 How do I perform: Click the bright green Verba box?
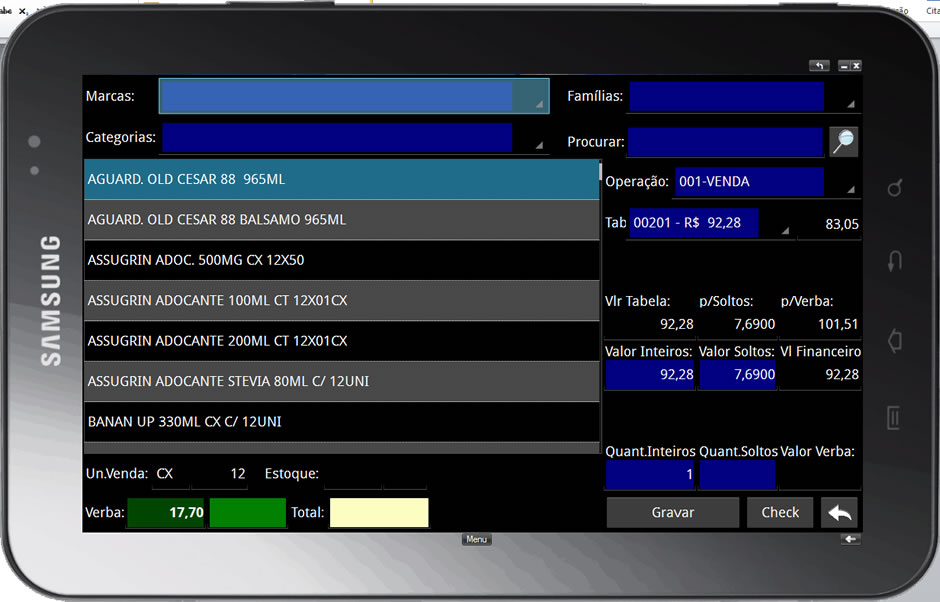coord(248,513)
